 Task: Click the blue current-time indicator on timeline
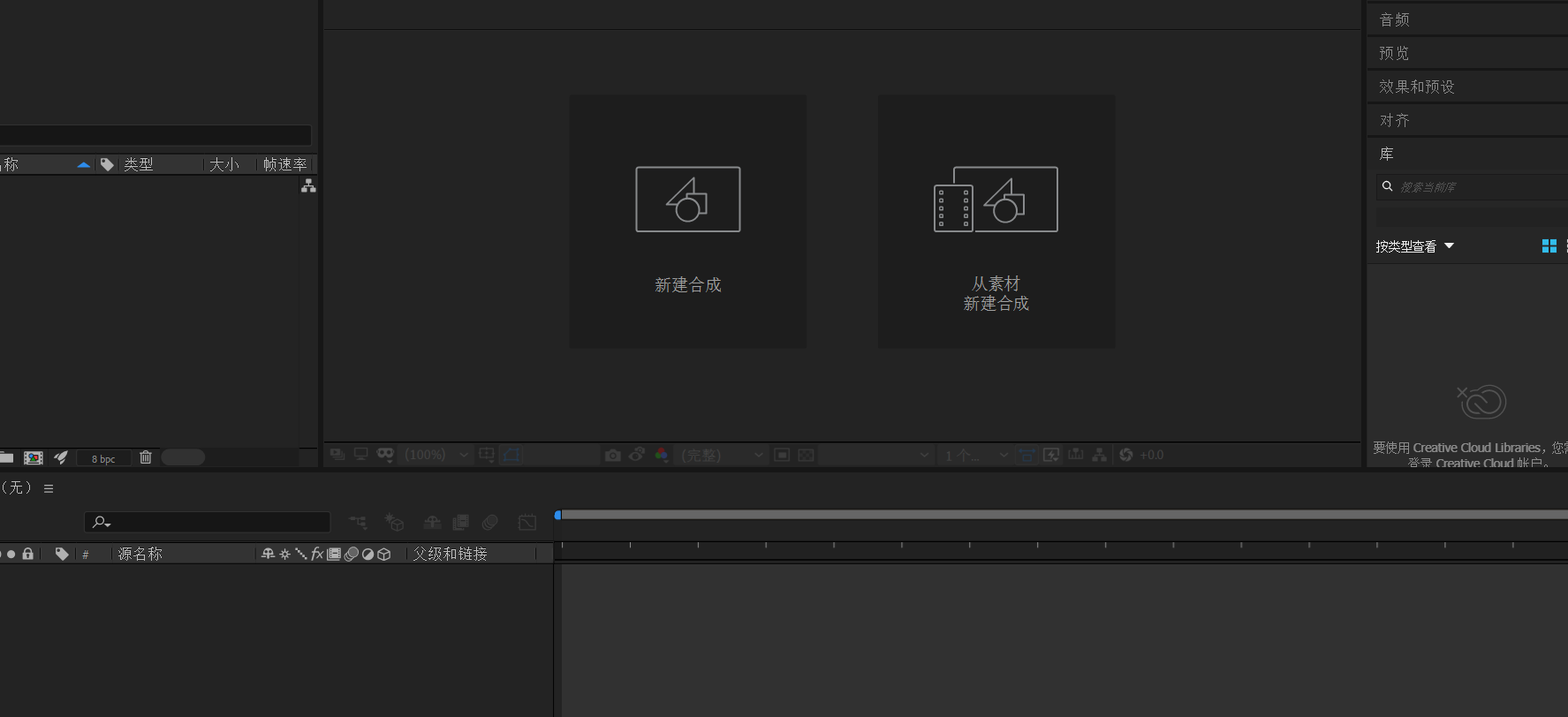557,515
